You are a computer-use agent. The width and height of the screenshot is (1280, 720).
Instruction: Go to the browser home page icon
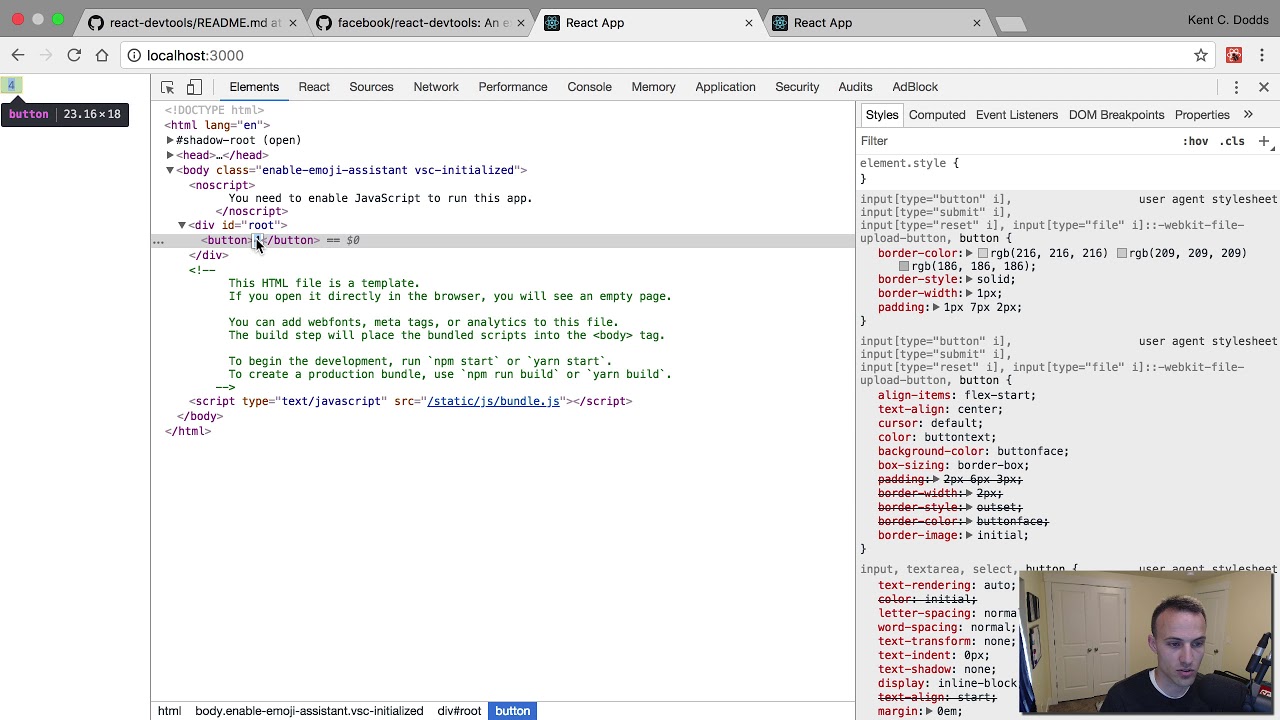102,55
